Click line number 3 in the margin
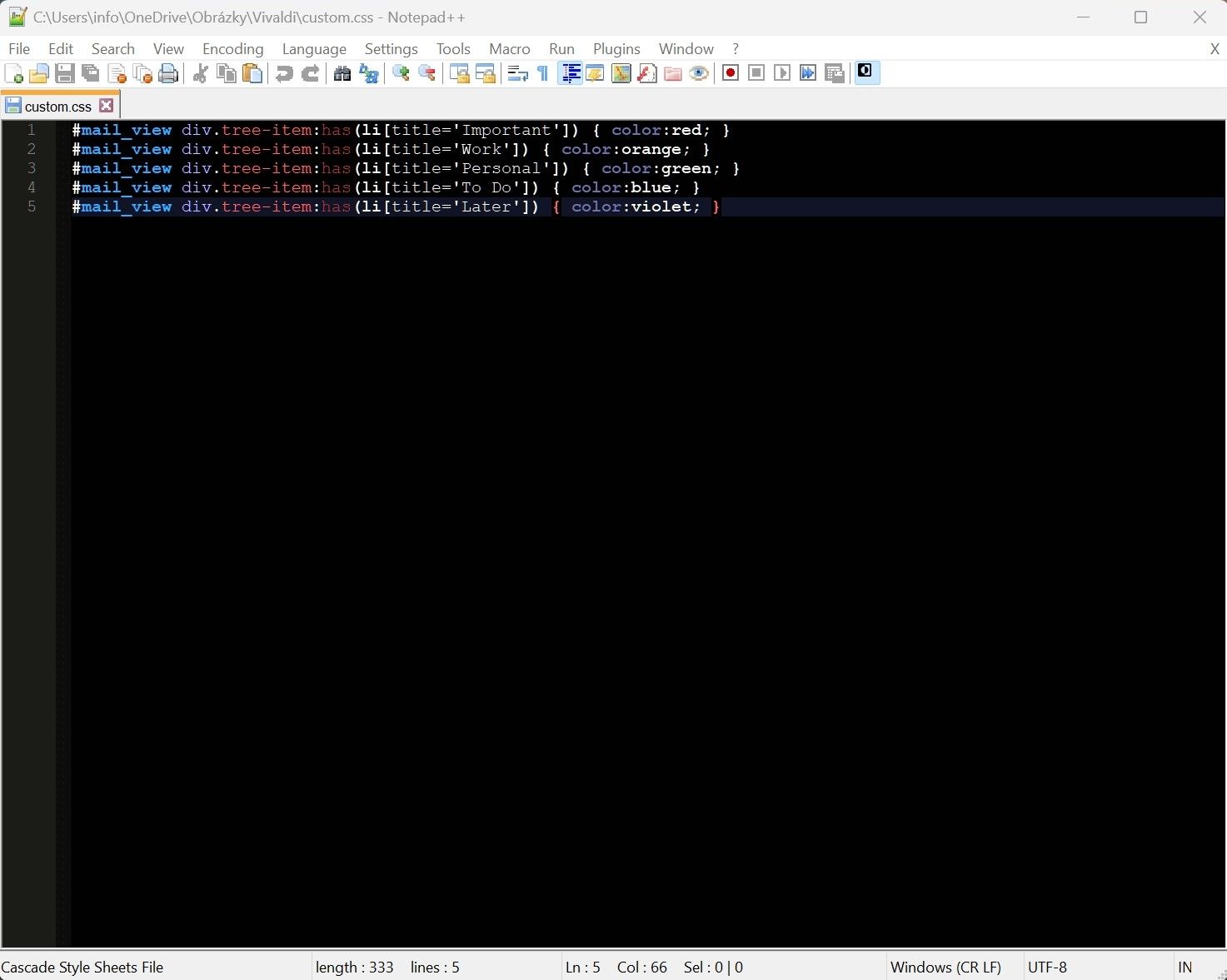The width and height of the screenshot is (1227, 980). pos(32,168)
